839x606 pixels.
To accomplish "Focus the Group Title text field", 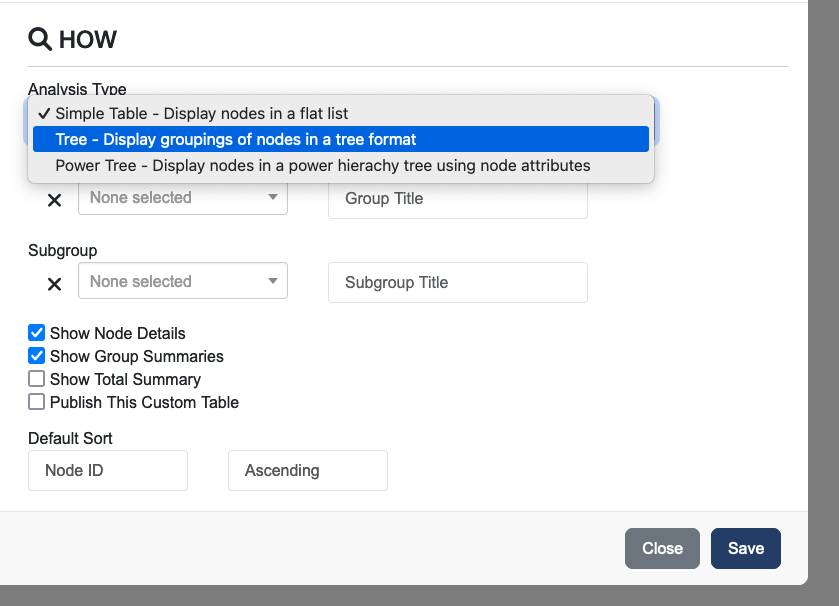I will 457,199.
